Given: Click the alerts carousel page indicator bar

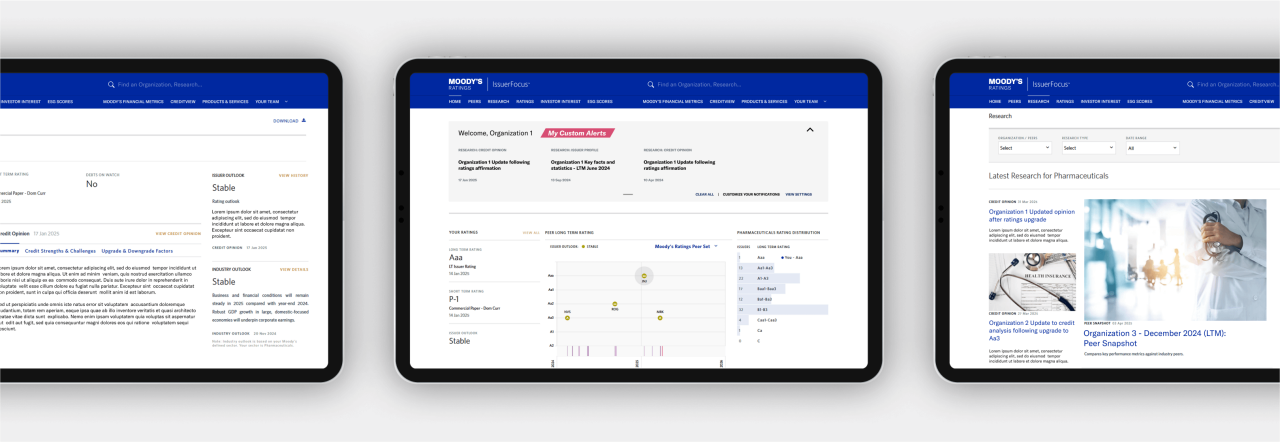Looking at the screenshot, I should tap(628, 194).
